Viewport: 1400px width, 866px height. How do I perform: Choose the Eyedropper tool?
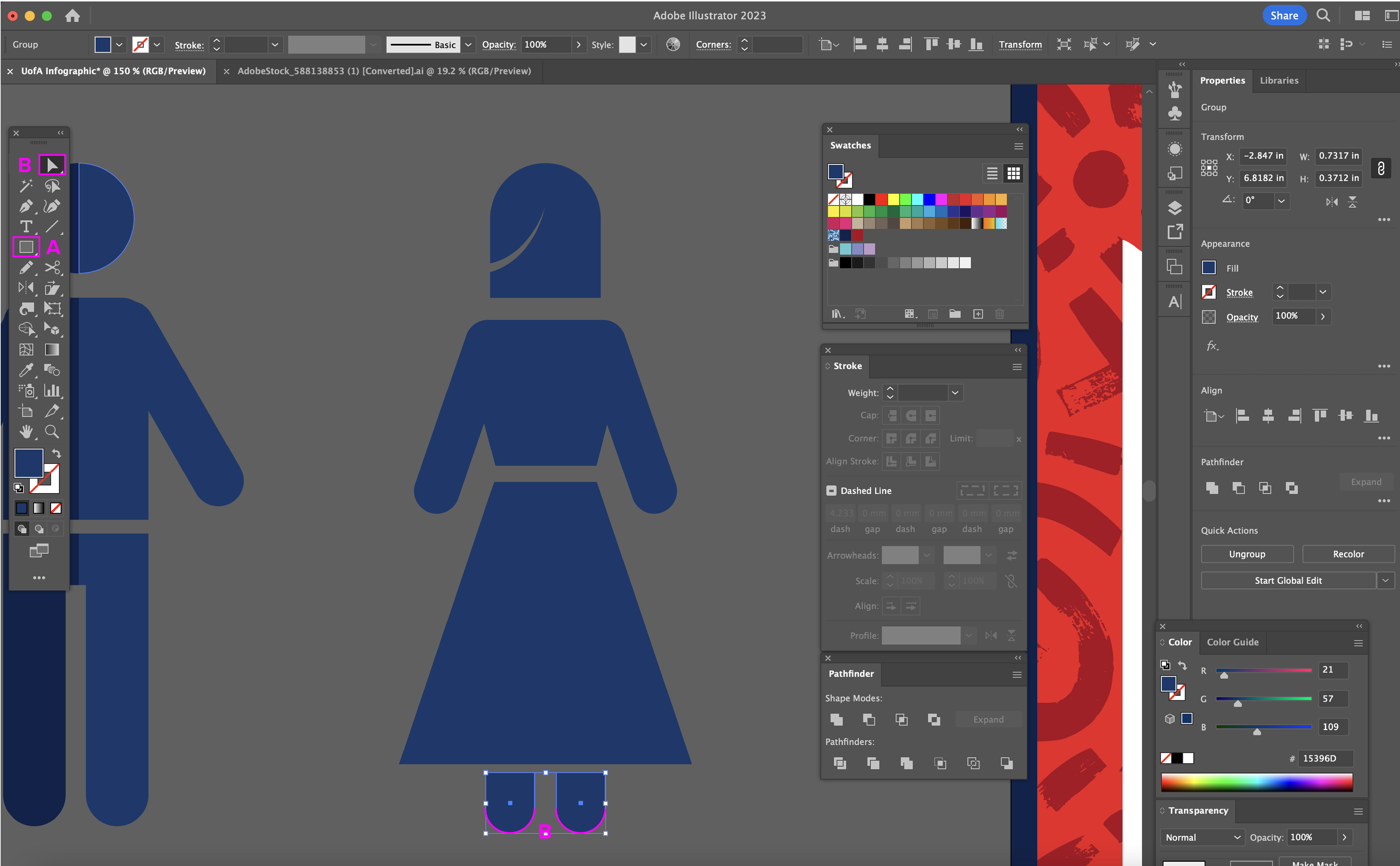[x=26, y=370]
